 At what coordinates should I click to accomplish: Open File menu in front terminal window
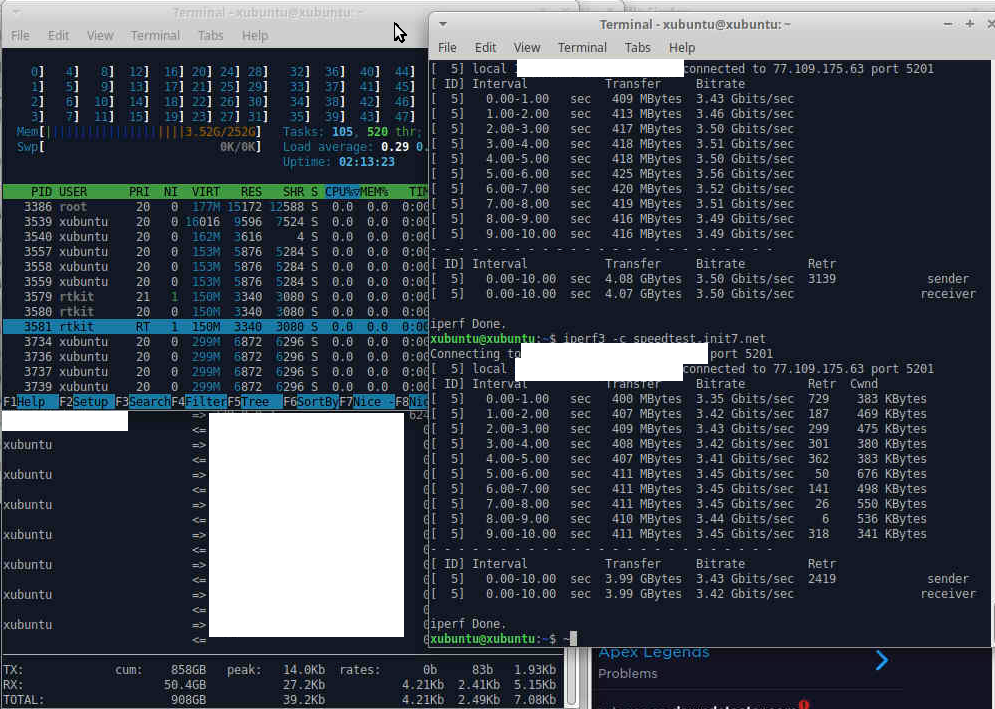(447, 48)
